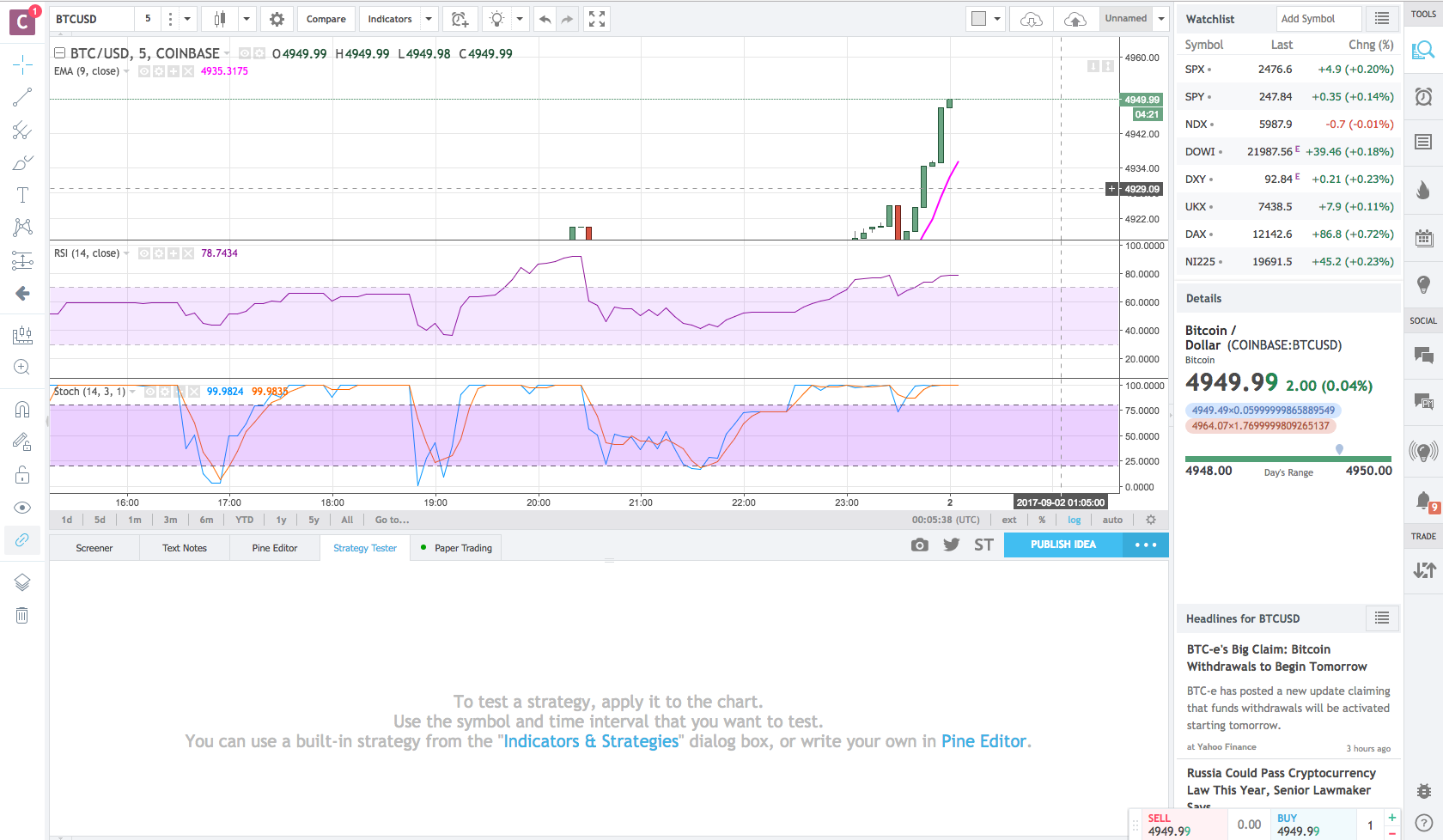The height and width of the screenshot is (840, 1443).
Task: Open the zoom in tool
Action: point(22,367)
